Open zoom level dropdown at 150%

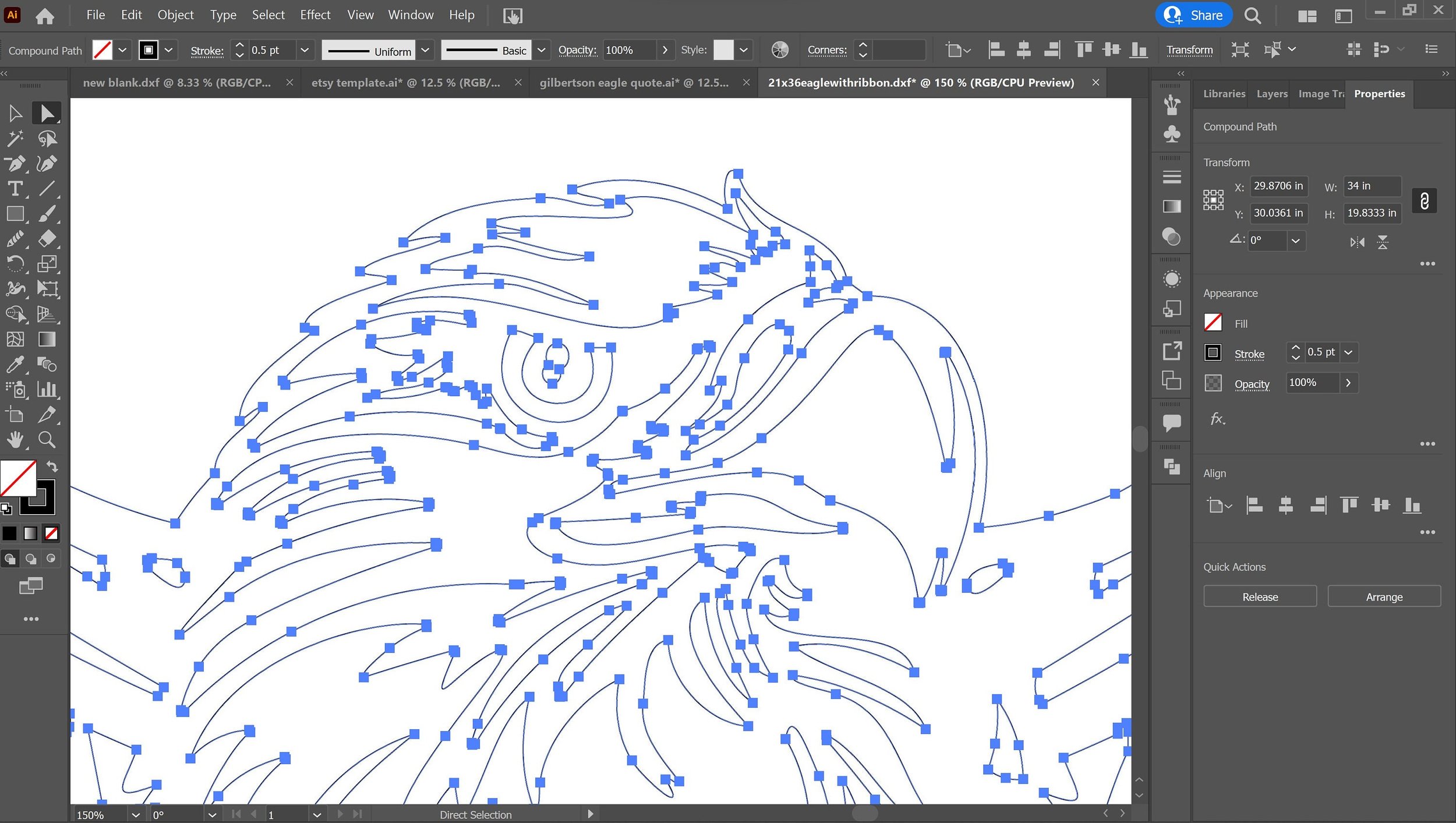(x=136, y=814)
